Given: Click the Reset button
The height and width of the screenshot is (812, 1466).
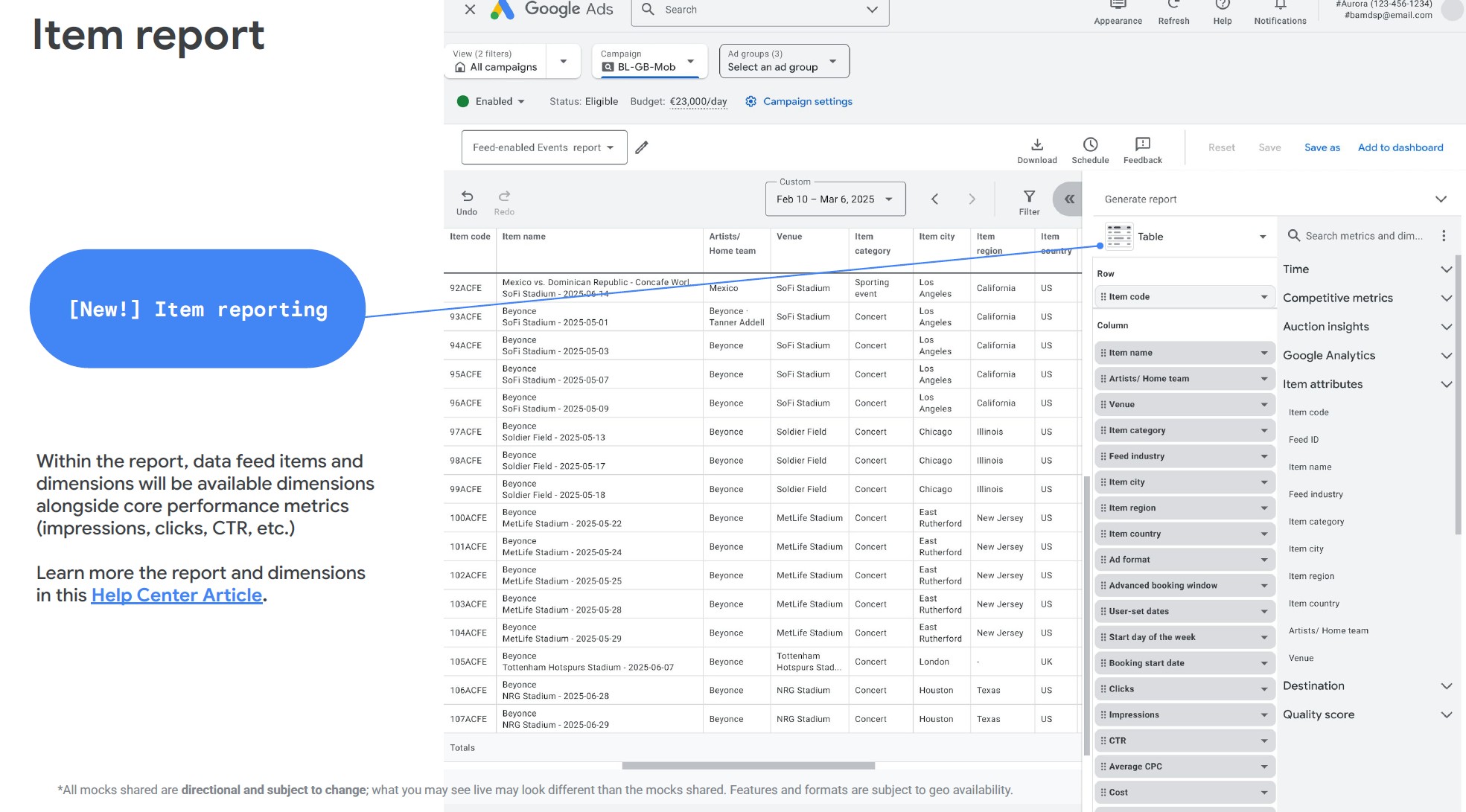Looking at the screenshot, I should click(x=1222, y=147).
